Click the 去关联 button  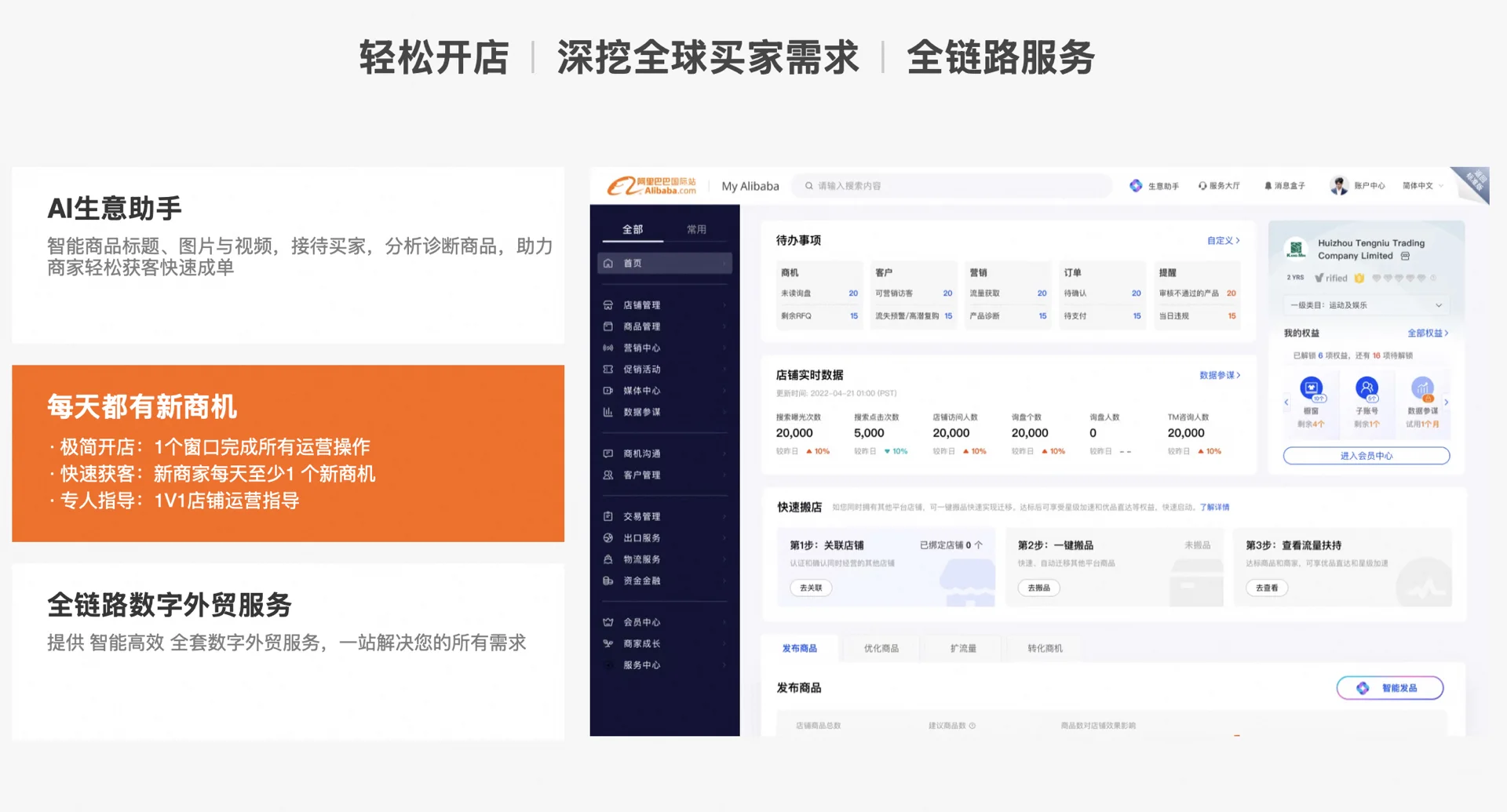pyautogui.click(x=811, y=588)
